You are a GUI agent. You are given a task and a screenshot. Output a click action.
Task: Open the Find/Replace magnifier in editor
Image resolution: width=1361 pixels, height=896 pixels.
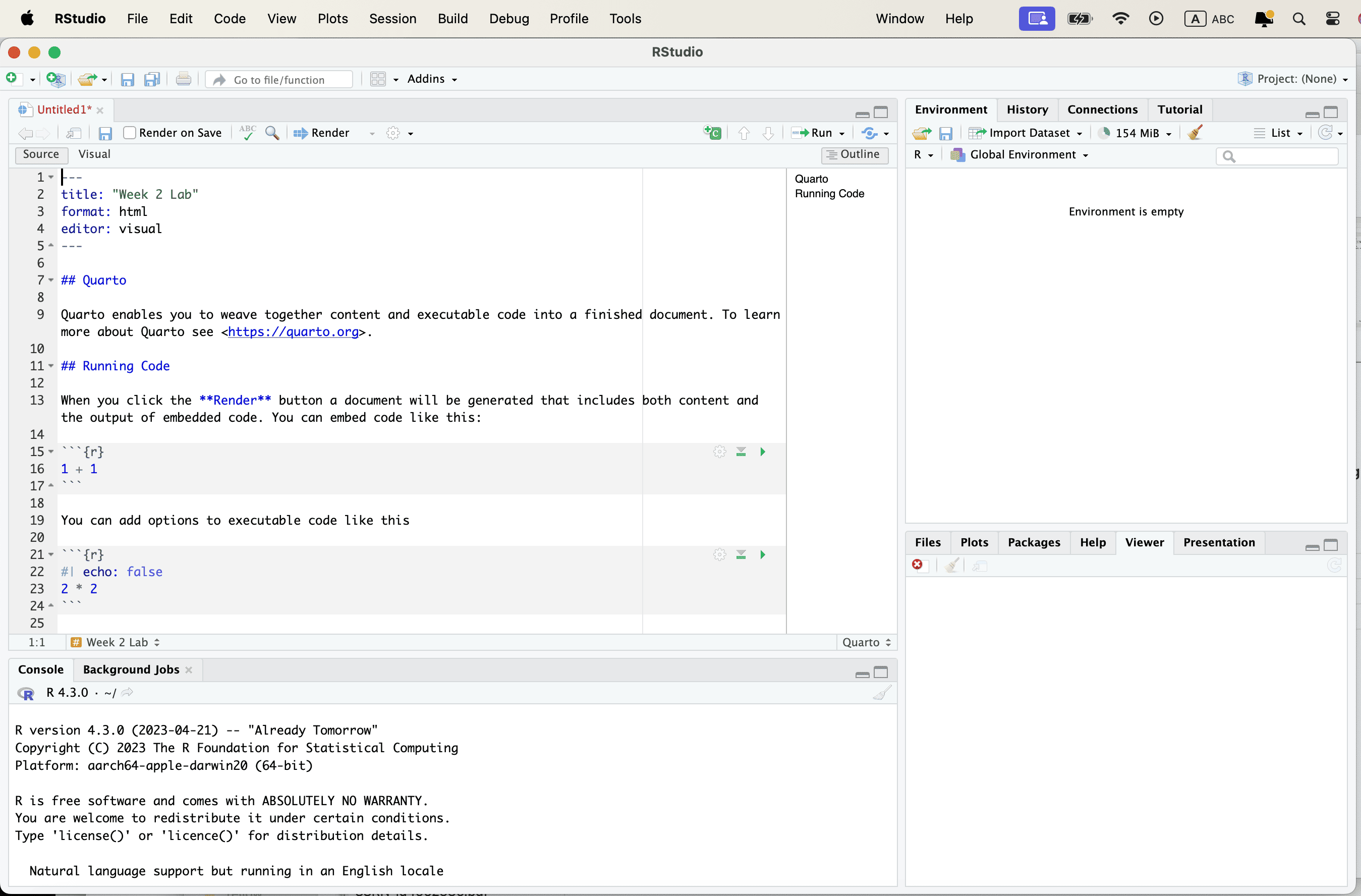(272, 133)
